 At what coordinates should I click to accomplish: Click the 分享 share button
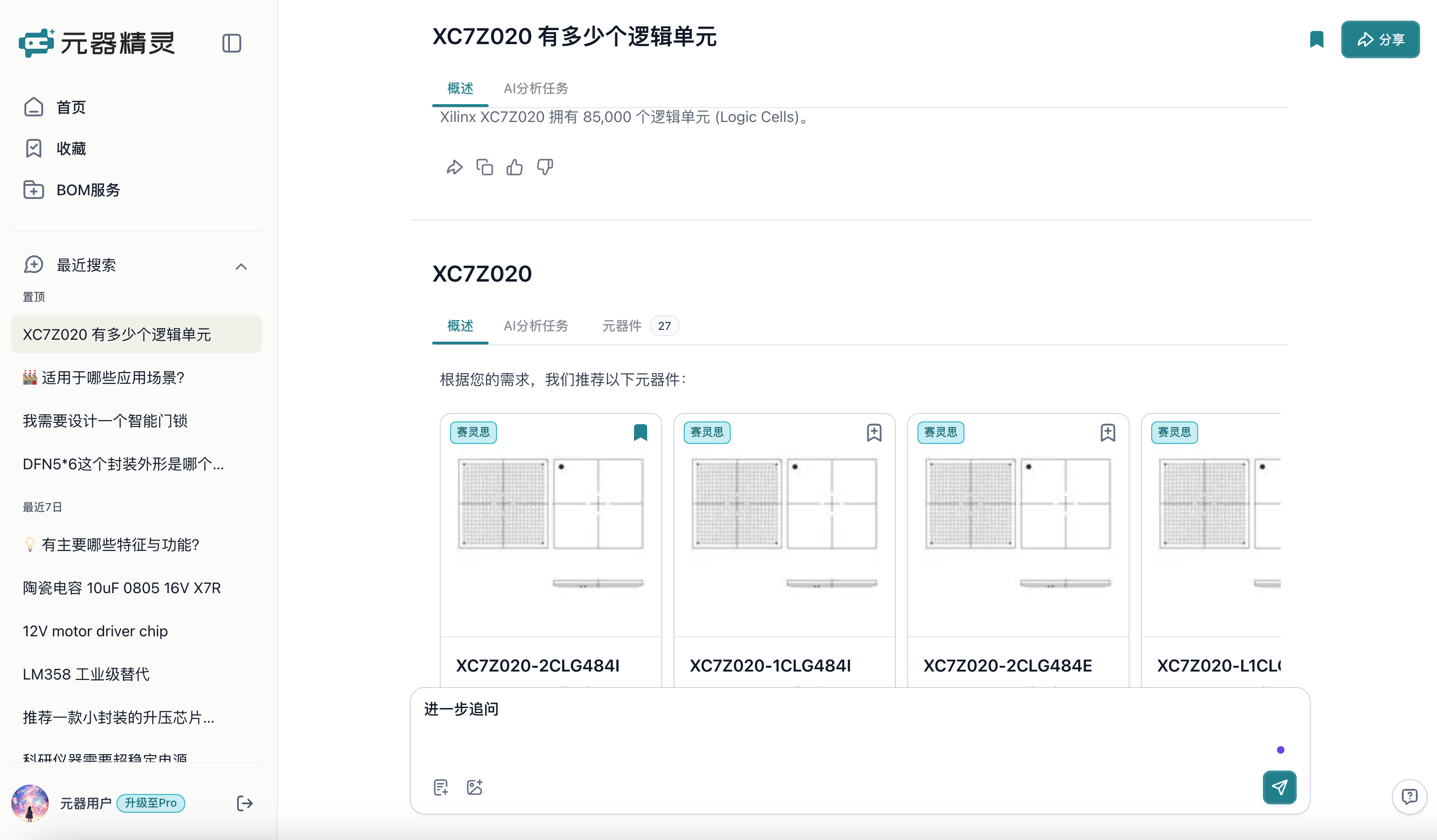[x=1380, y=39]
